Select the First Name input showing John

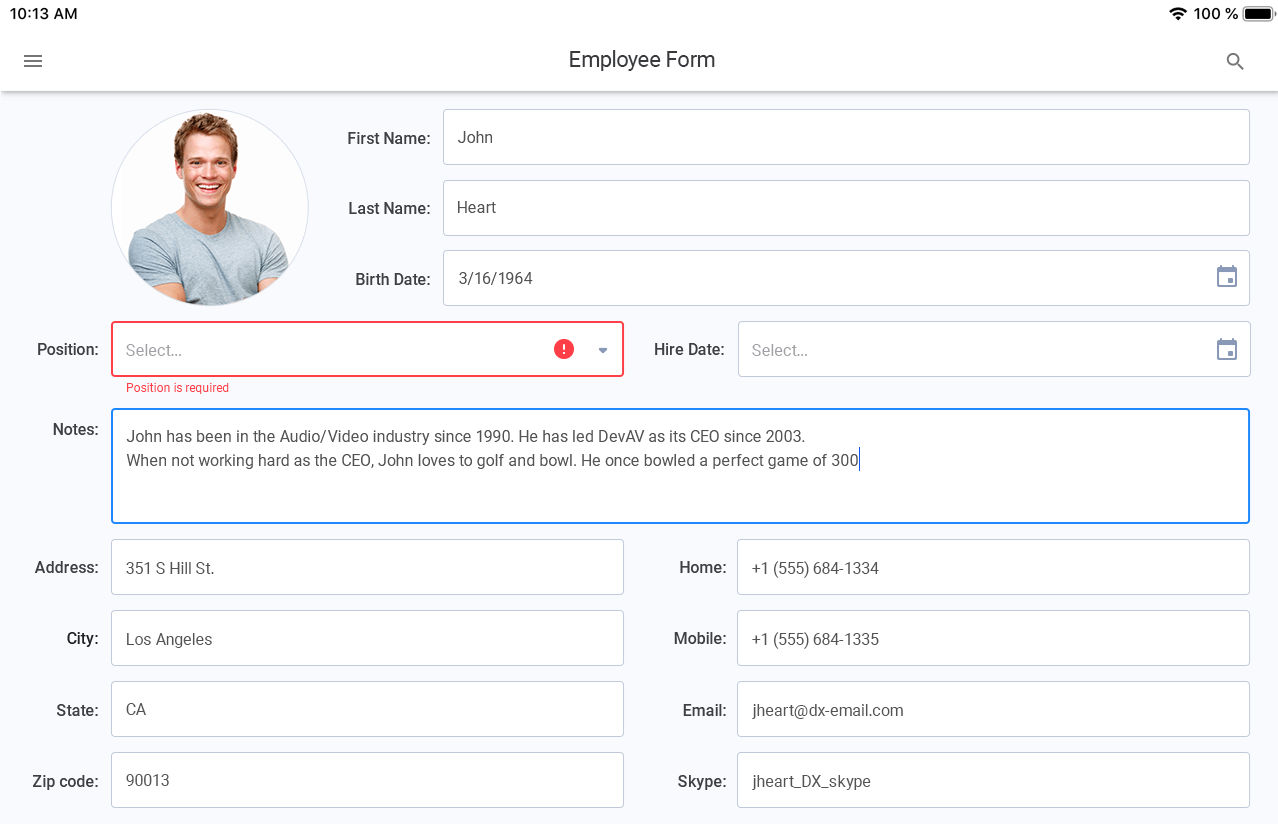pyautogui.click(x=845, y=137)
